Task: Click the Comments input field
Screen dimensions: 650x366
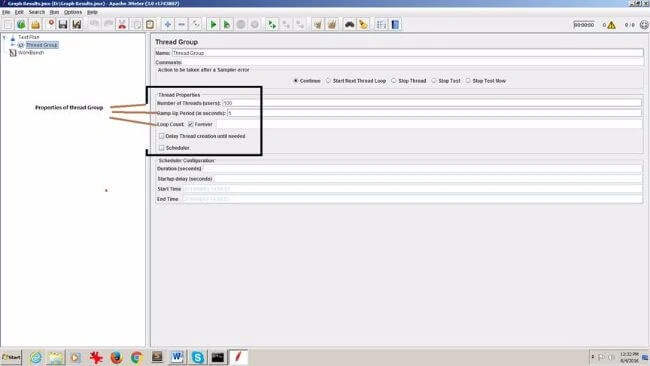Action: (412, 62)
